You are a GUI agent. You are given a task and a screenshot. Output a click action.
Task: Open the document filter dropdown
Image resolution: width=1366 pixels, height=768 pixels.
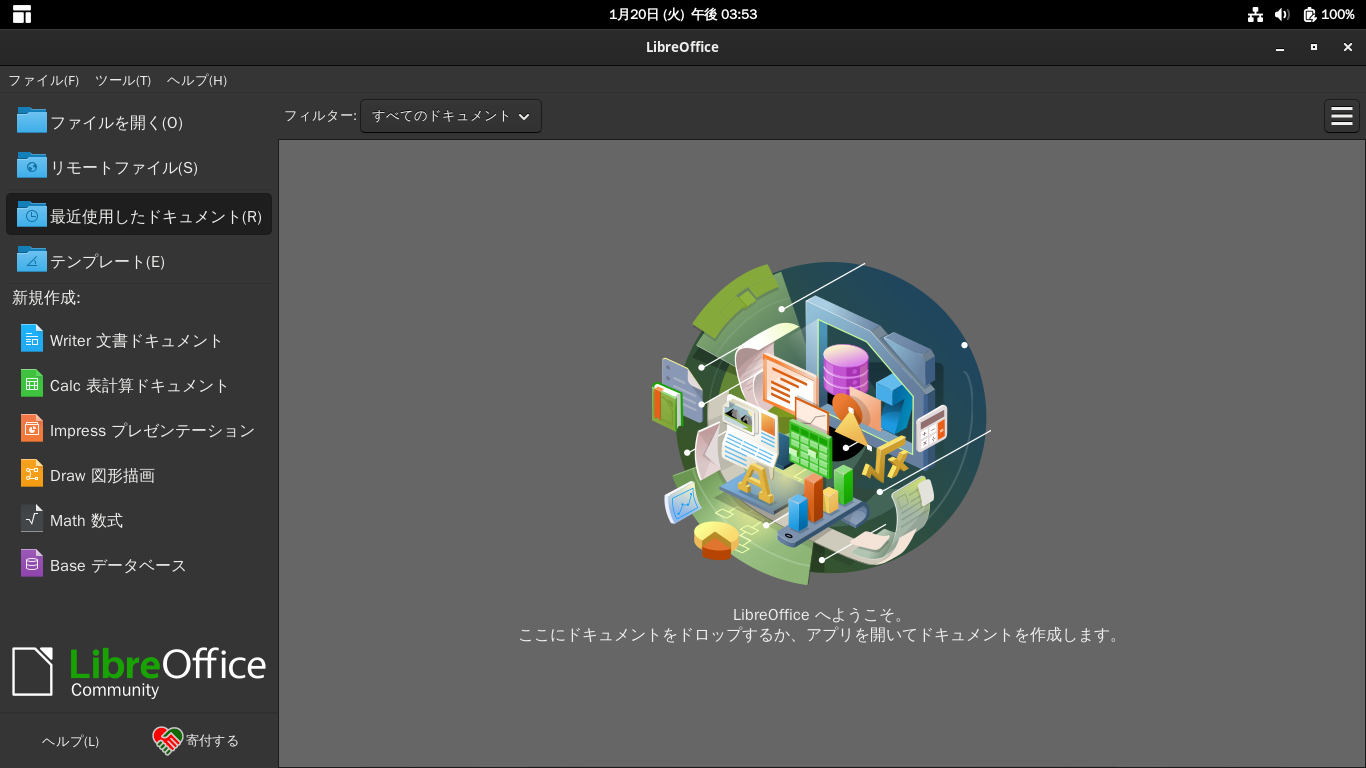(x=450, y=115)
